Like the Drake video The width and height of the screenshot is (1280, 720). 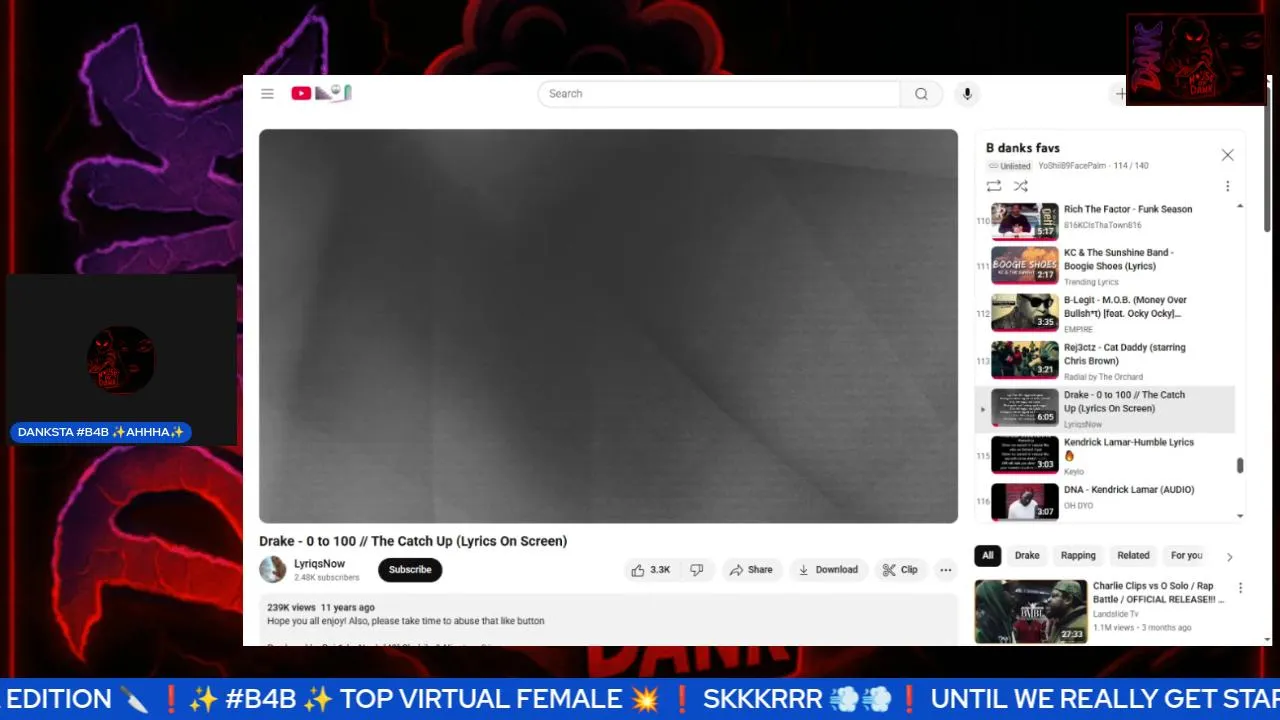coord(650,570)
